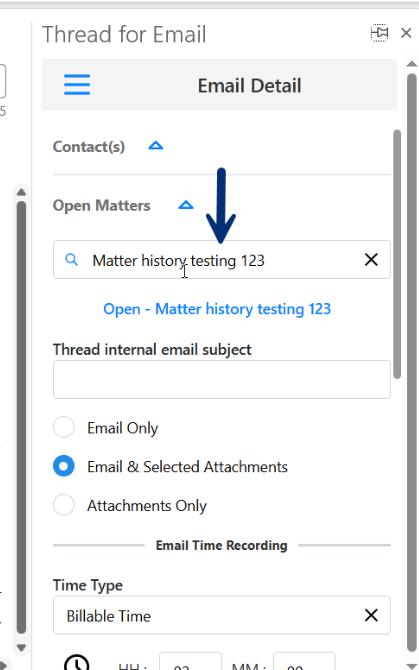This screenshot has height=670, width=419.
Task: Click the search magnifier icon in matter field
Action: (71, 259)
